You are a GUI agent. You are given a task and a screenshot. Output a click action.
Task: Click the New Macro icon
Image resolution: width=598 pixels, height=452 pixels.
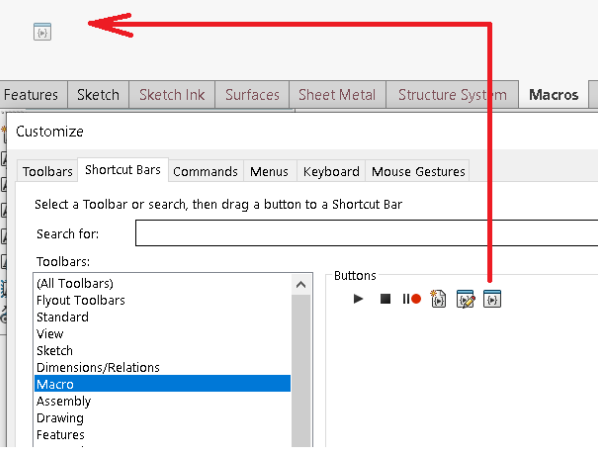click(x=438, y=299)
